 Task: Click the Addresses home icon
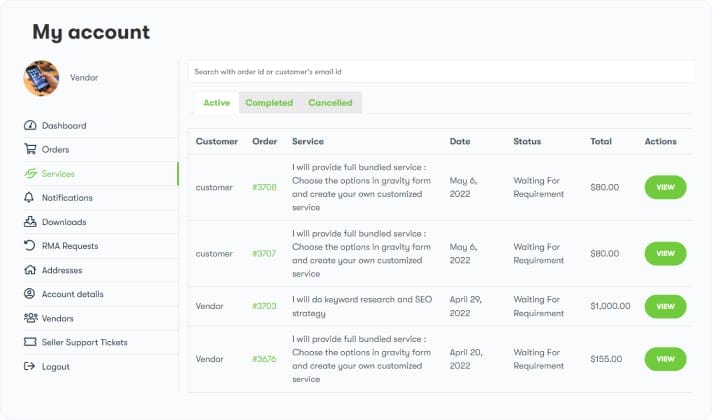pyautogui.click(x=30, y=270)
